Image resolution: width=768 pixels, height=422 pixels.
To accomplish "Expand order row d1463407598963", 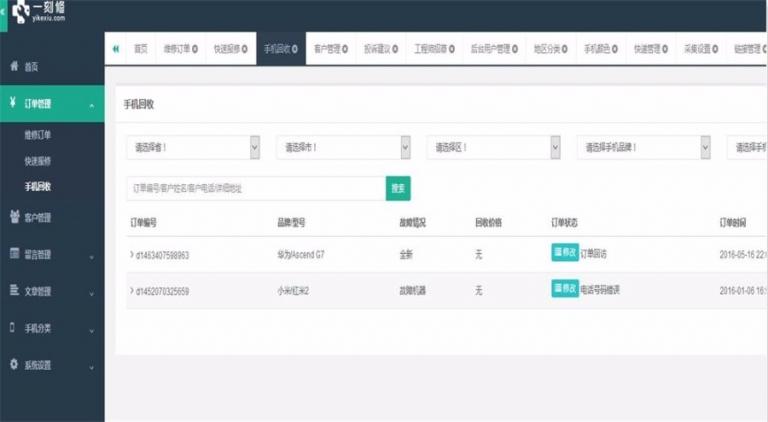I will tap(131, 254).
